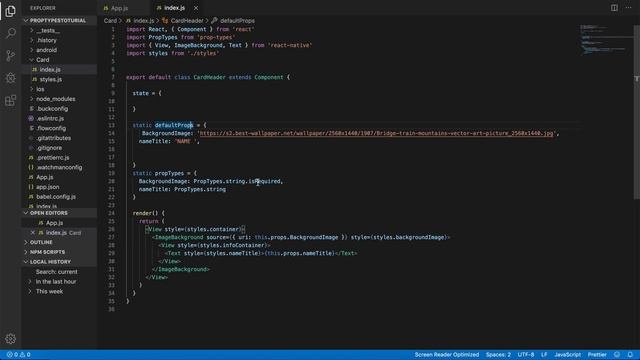Change language mode via JavaScript item
The height and width of the screenshot is (360, 640).
point(567,355)
